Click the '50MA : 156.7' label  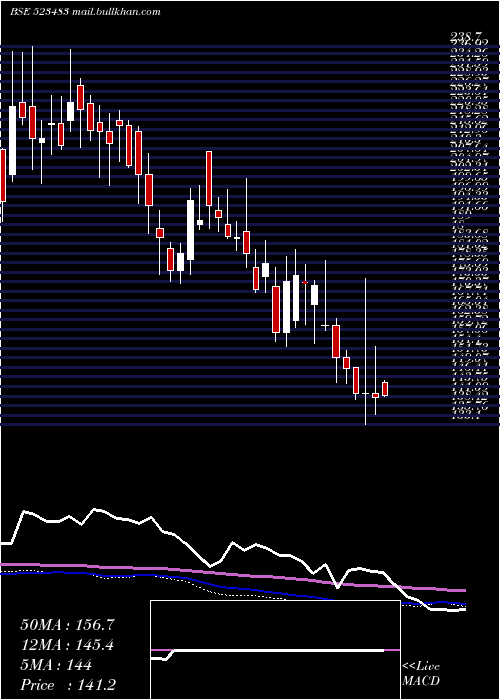tap(68, 625)
